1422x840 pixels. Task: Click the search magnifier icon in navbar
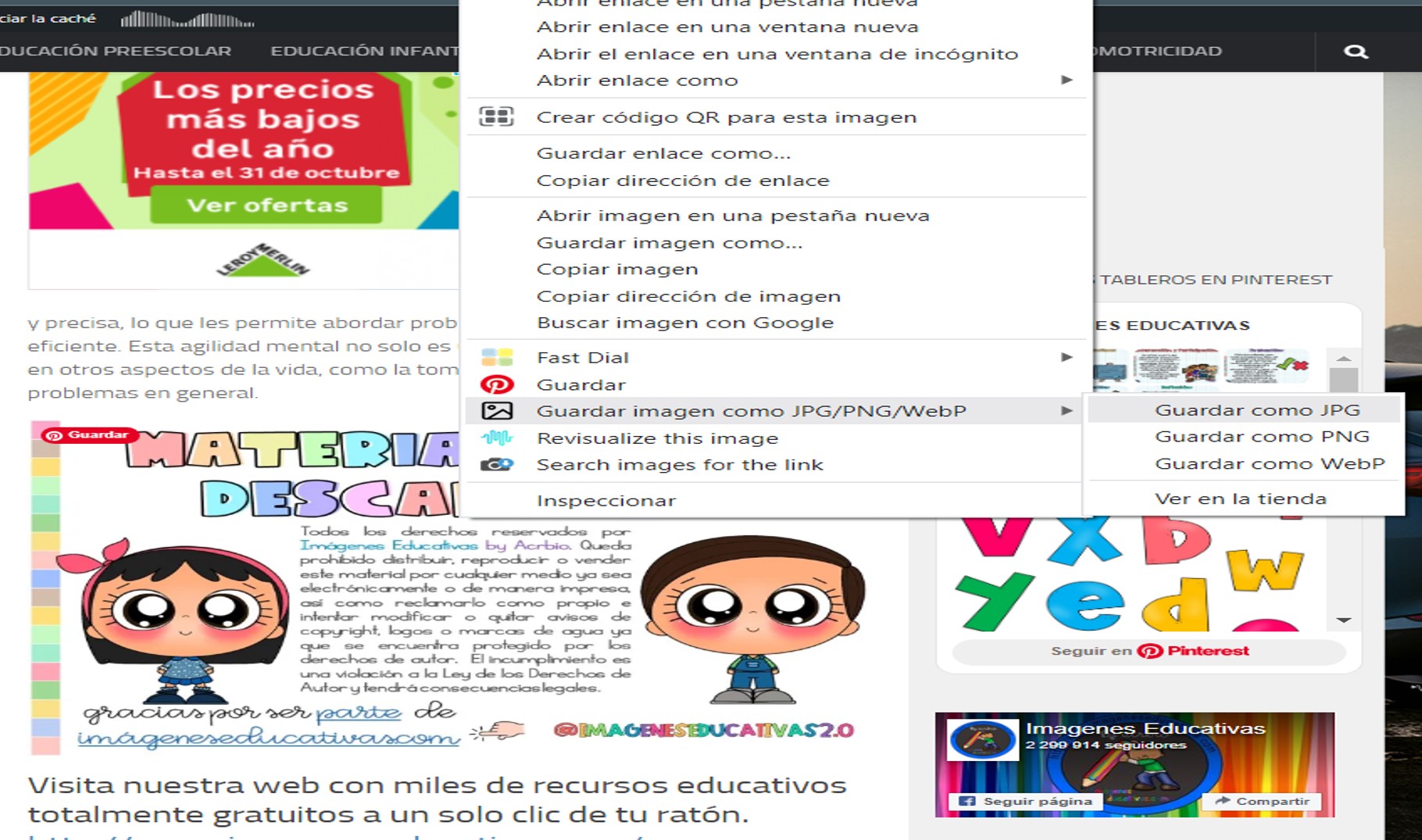coord(1356,52)
